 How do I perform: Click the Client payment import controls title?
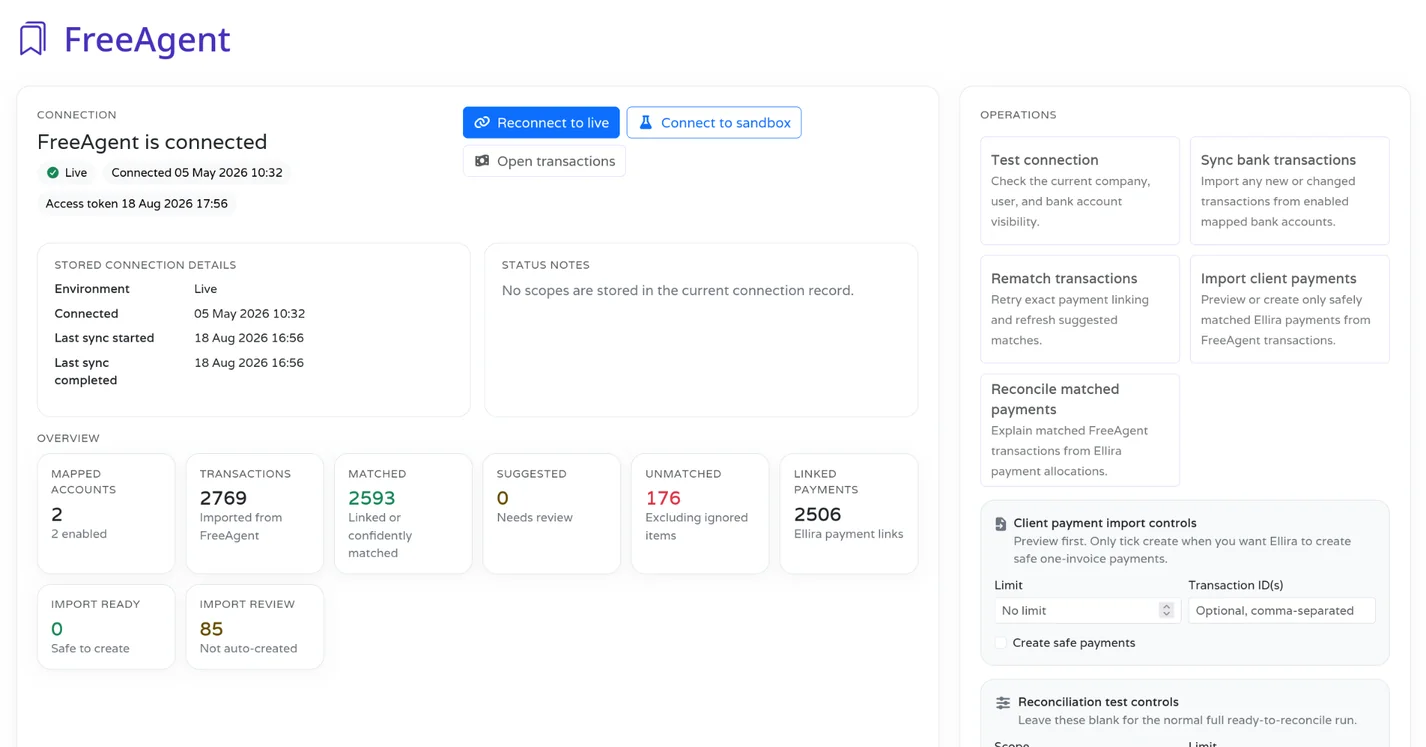1105,523
